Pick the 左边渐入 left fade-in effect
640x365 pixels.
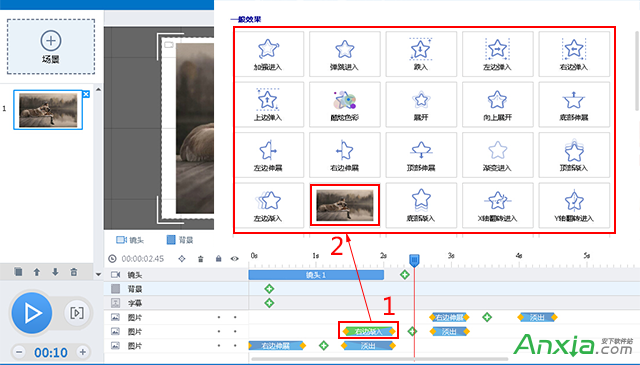pos(268,205)
